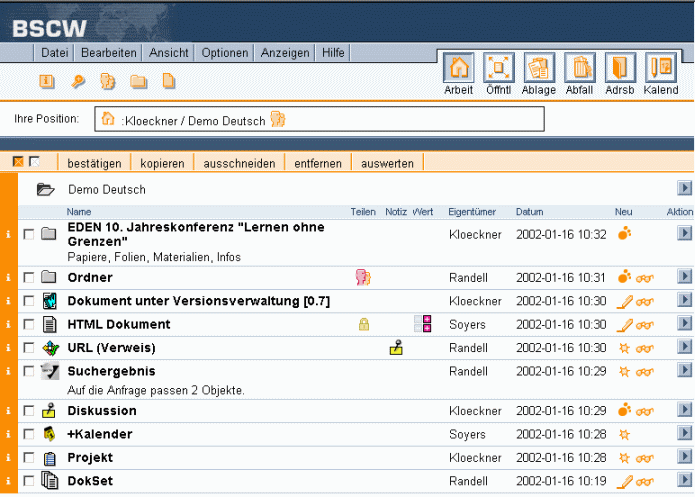Open the DokSet link
Viewport: 695px width, 497px height.
[89, 481]
